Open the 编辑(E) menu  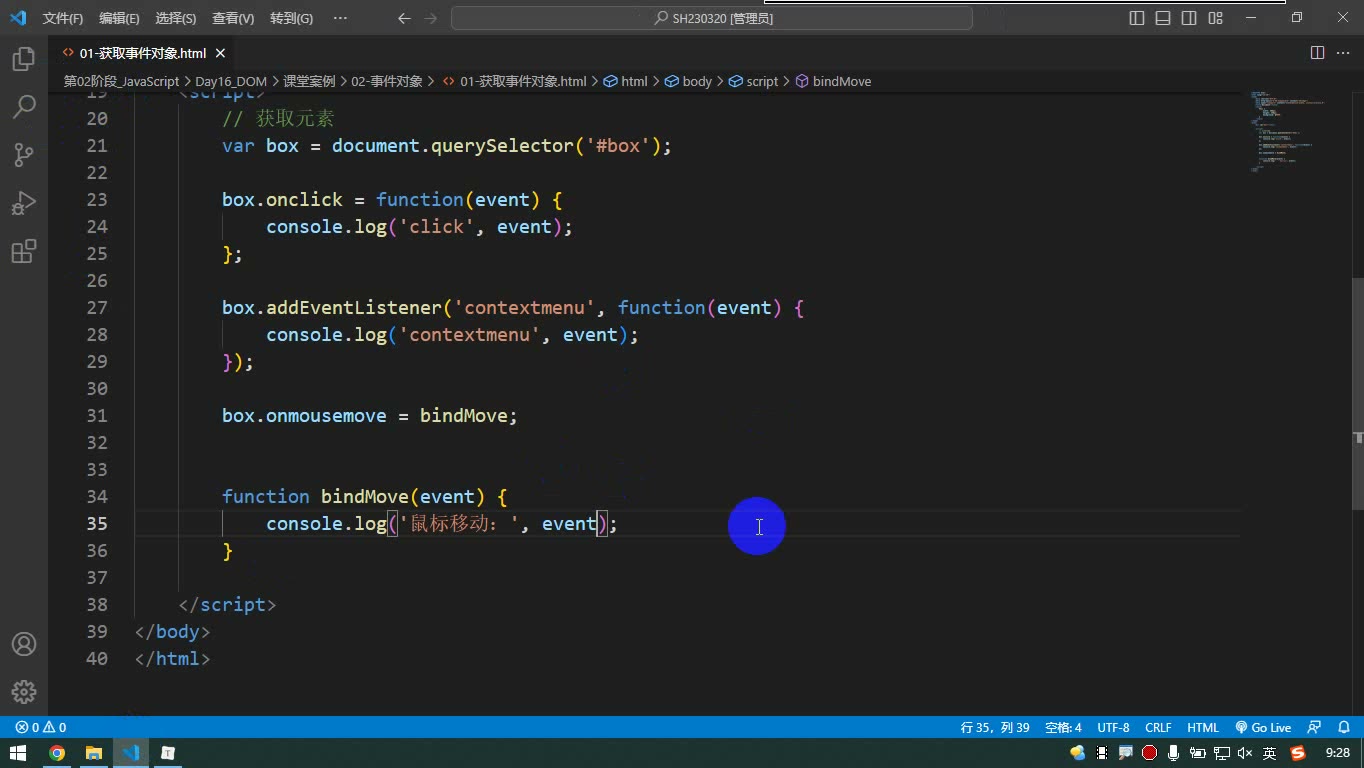coord(119,18)
